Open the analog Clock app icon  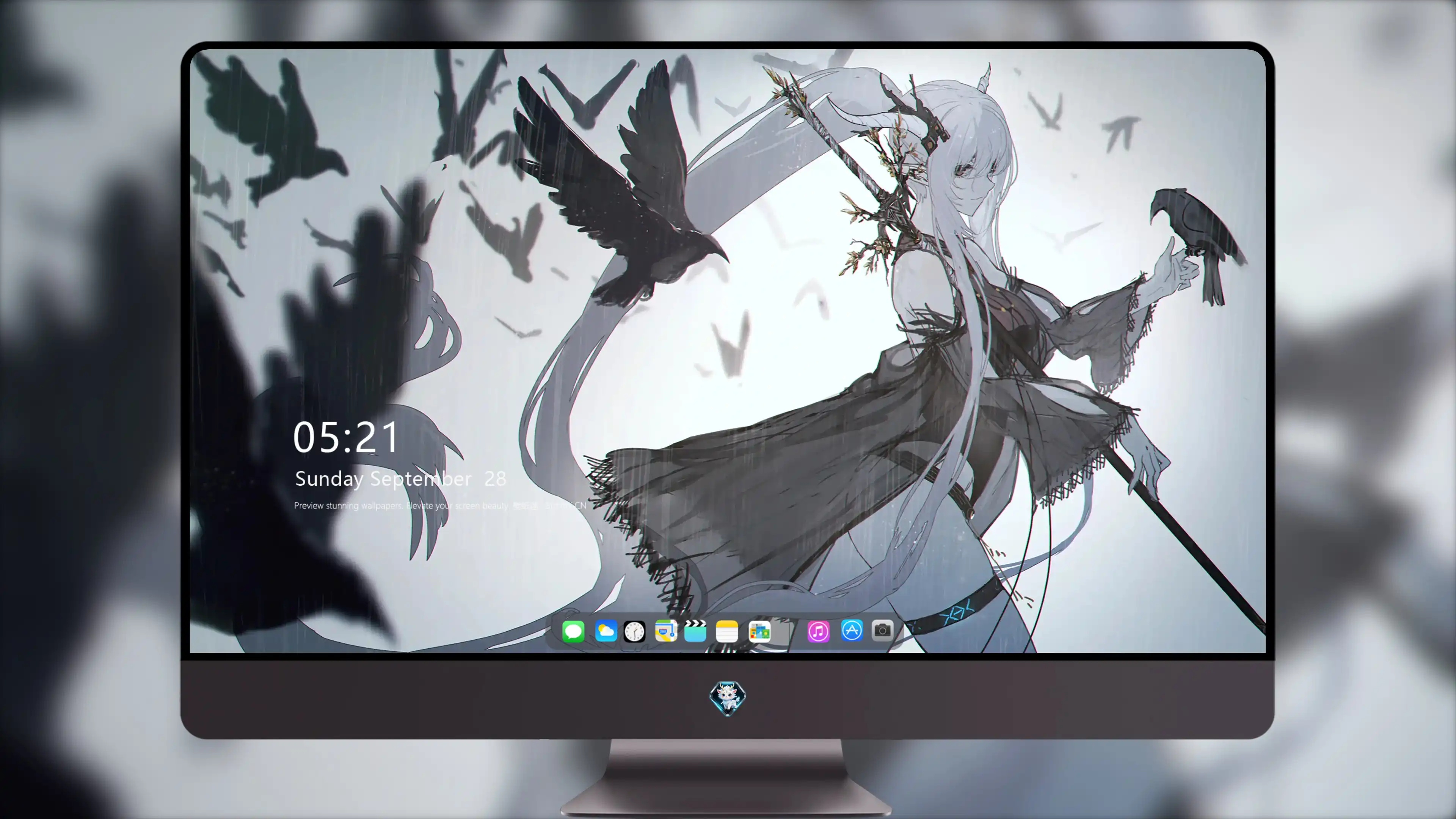tap(634, 631)
